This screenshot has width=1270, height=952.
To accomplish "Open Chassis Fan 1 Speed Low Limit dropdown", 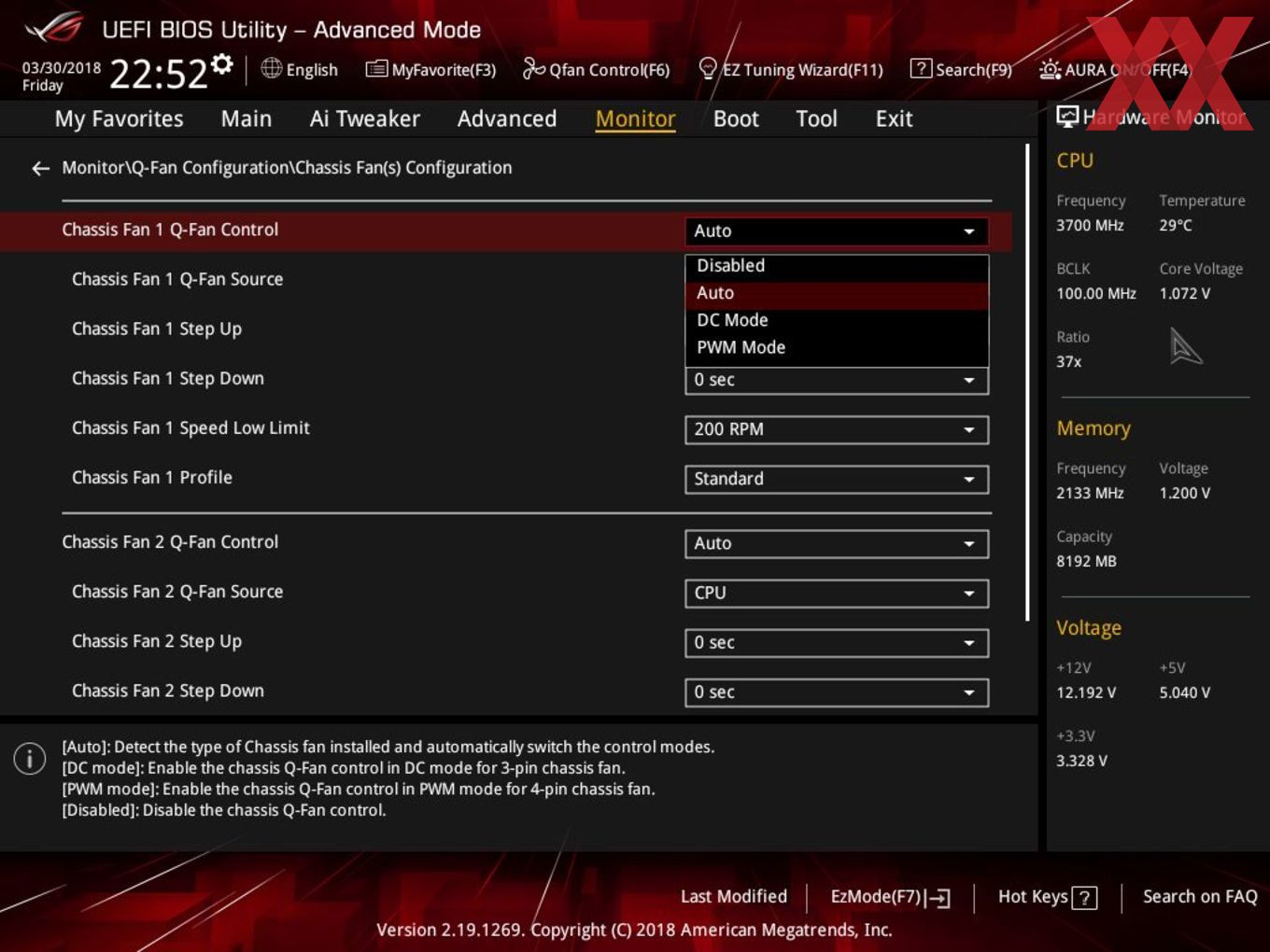I will coord(837,429).
